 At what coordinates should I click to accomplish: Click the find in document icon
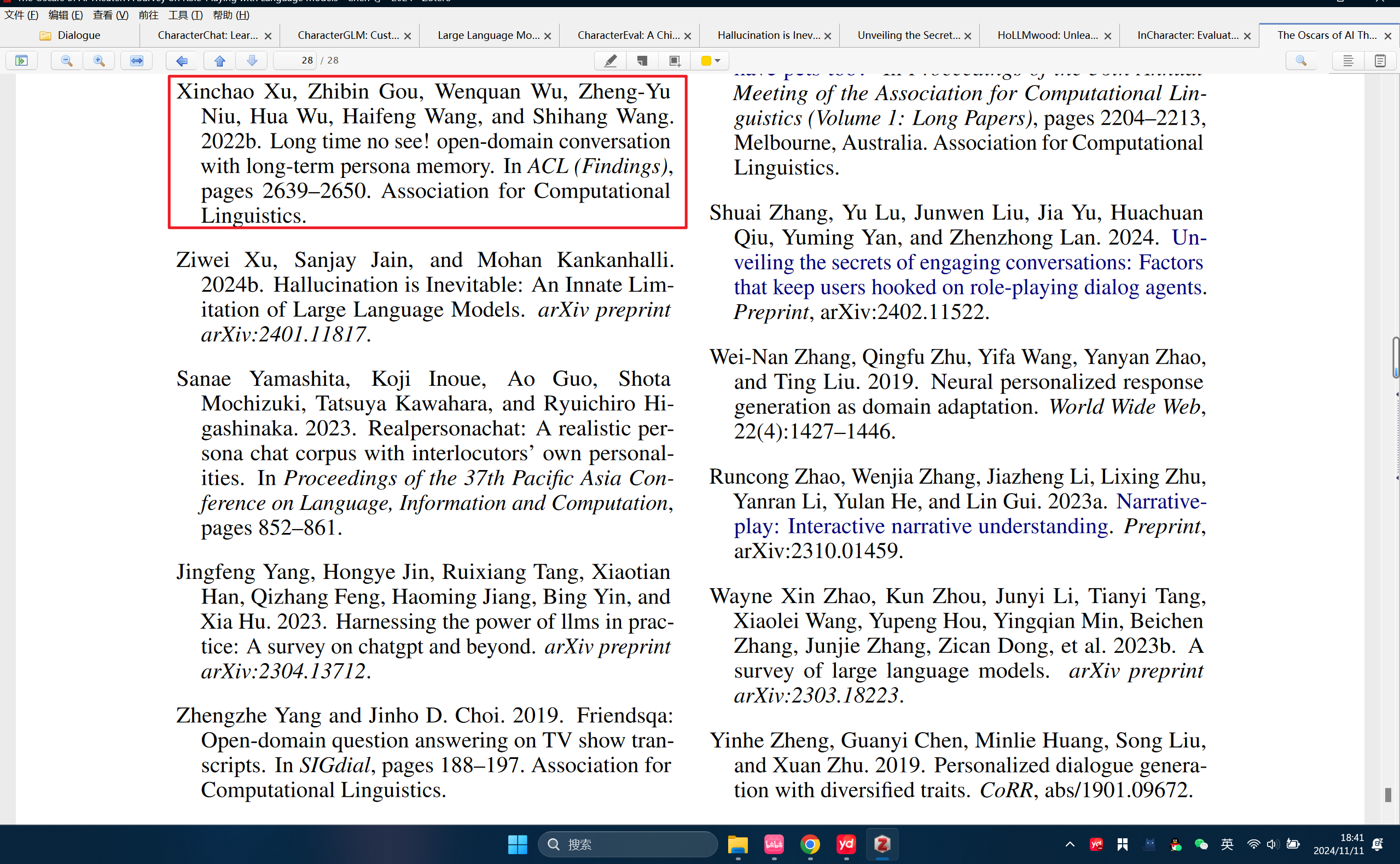(x=1300, y=61)
